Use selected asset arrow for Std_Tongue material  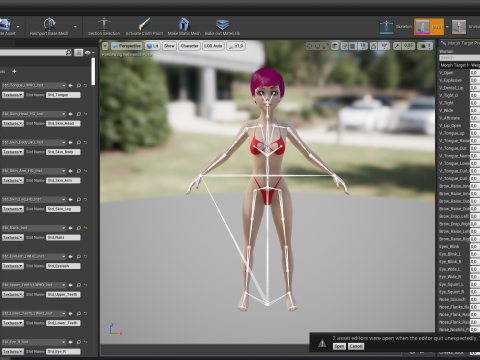[x=71, y=86]
